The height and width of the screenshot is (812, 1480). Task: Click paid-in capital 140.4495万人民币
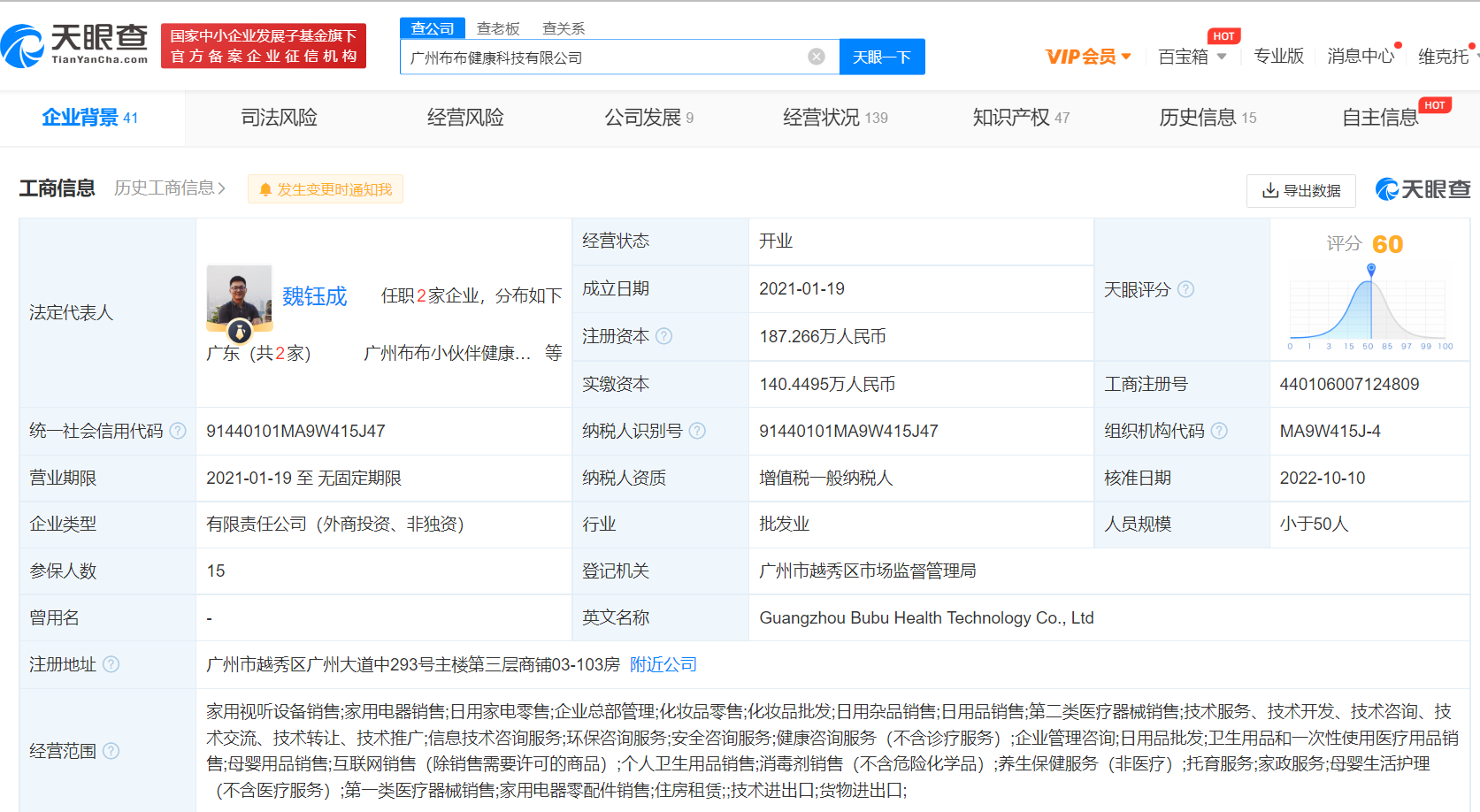click(827, 384)
